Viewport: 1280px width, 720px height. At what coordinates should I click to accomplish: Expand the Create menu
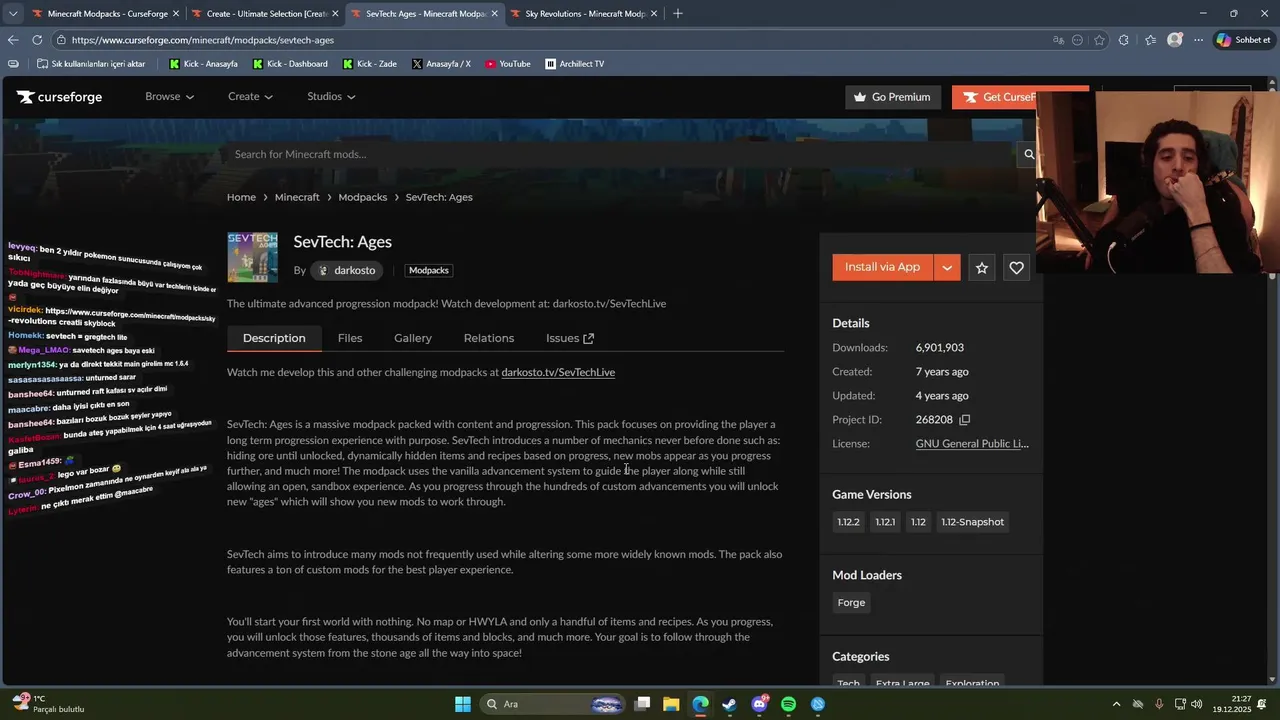[x=250, y=97]
